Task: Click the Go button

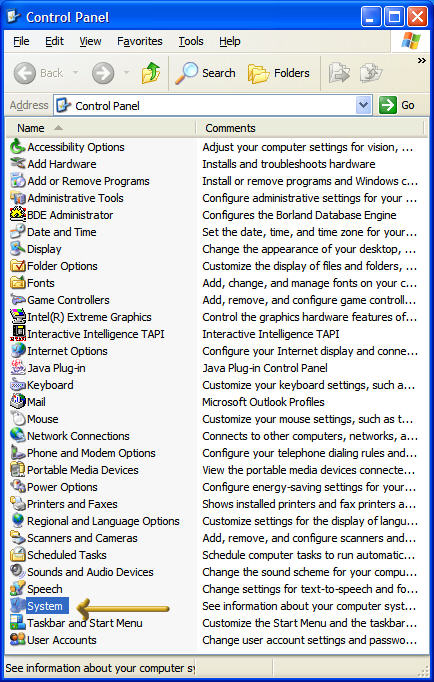Action: (397, 105)
